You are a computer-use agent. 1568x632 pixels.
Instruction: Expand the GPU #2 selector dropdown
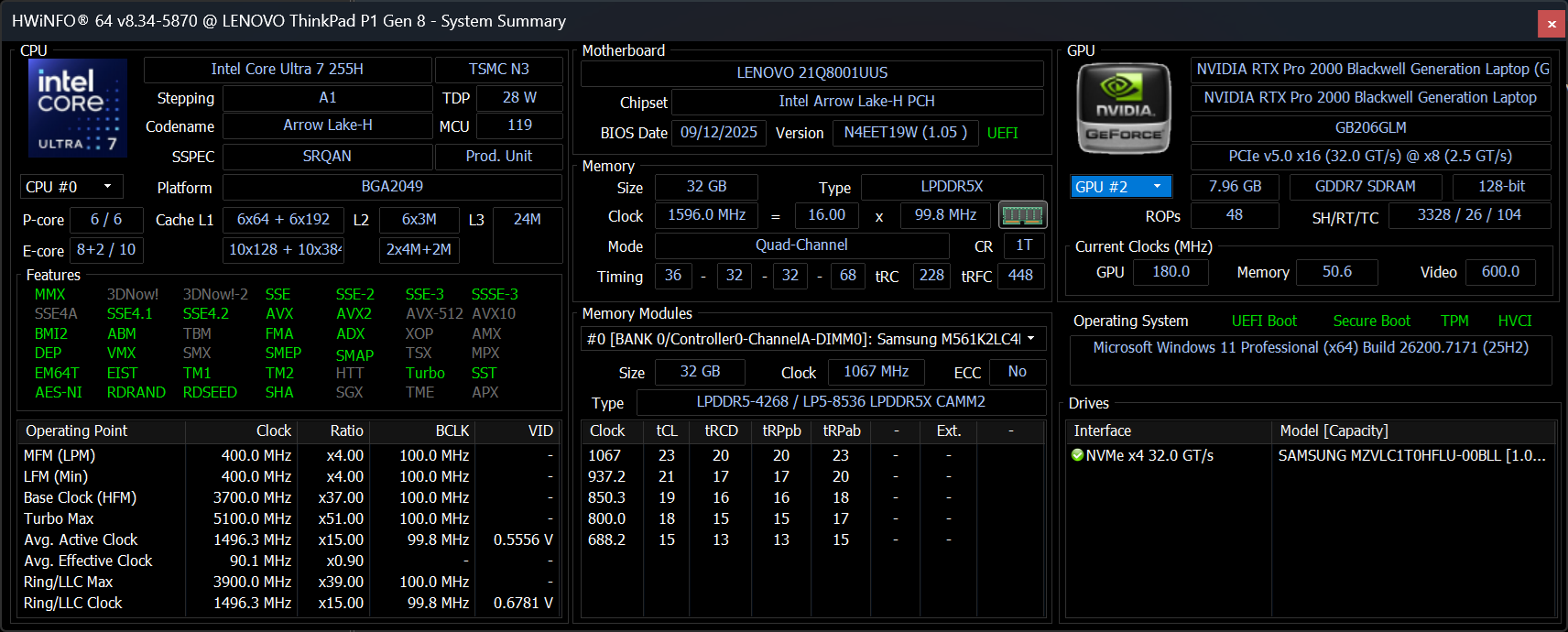pos(1157,187)
